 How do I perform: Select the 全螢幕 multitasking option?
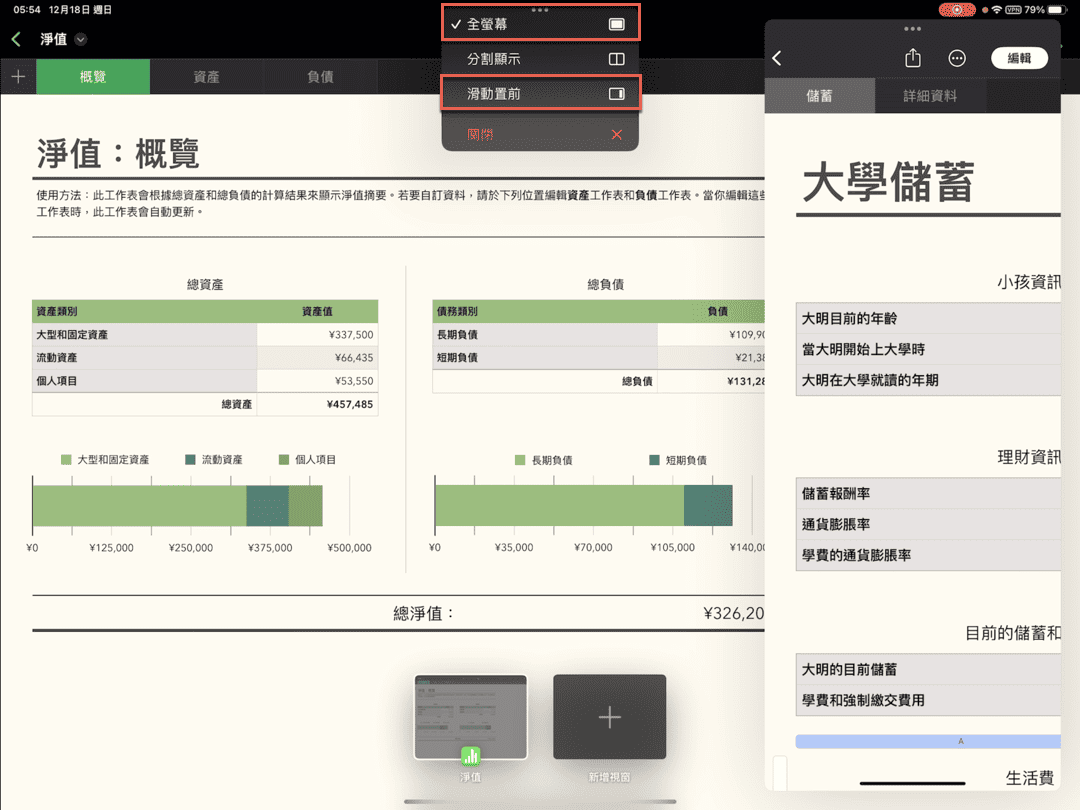pos(540,24)
